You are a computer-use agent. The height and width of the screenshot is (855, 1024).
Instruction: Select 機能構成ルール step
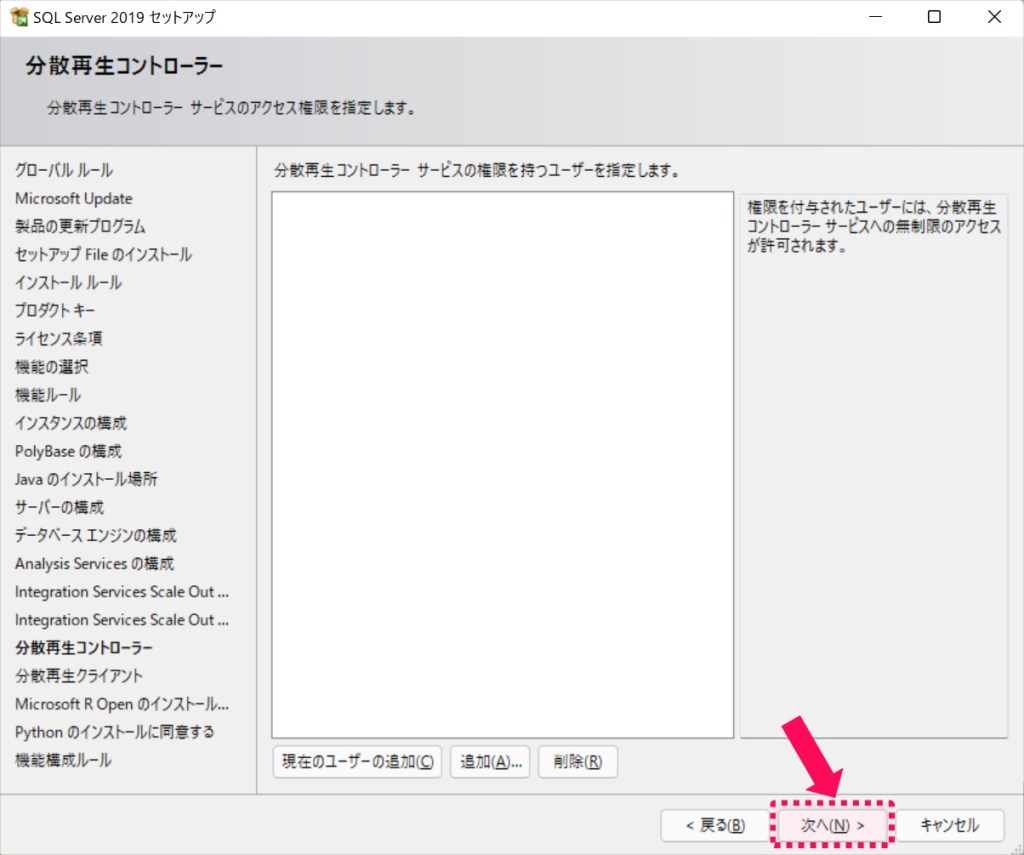point(63,760)
